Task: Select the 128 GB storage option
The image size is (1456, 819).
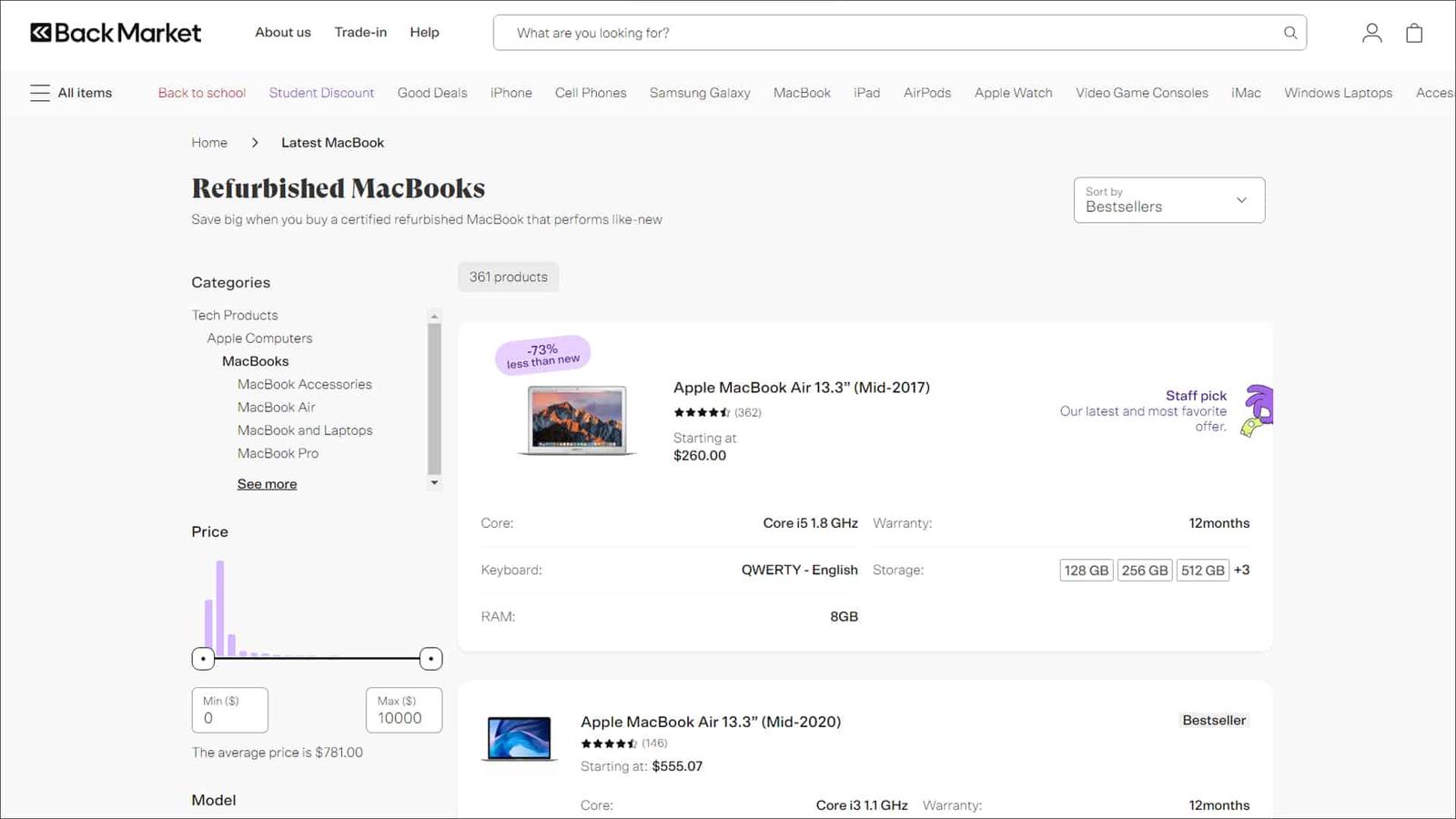Action: point(1087,571)
